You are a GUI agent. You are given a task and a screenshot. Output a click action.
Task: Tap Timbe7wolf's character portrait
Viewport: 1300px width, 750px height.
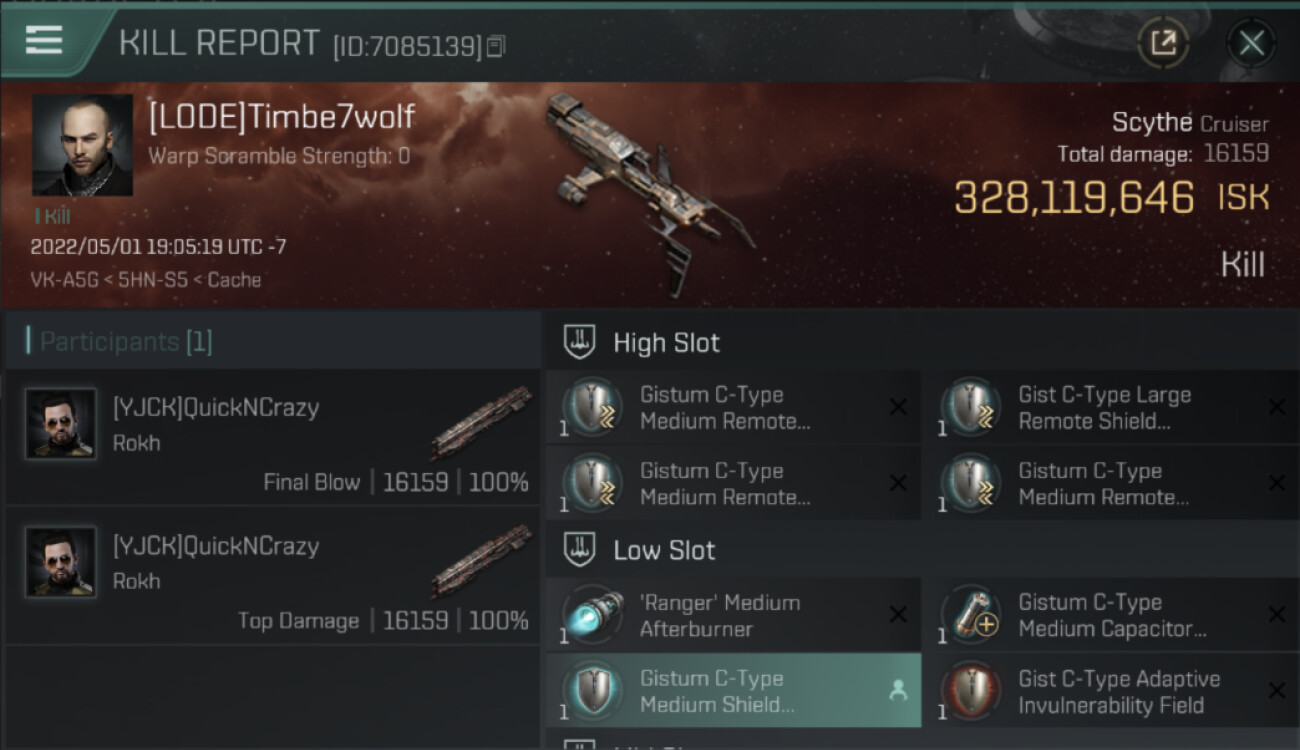(82, 145)
